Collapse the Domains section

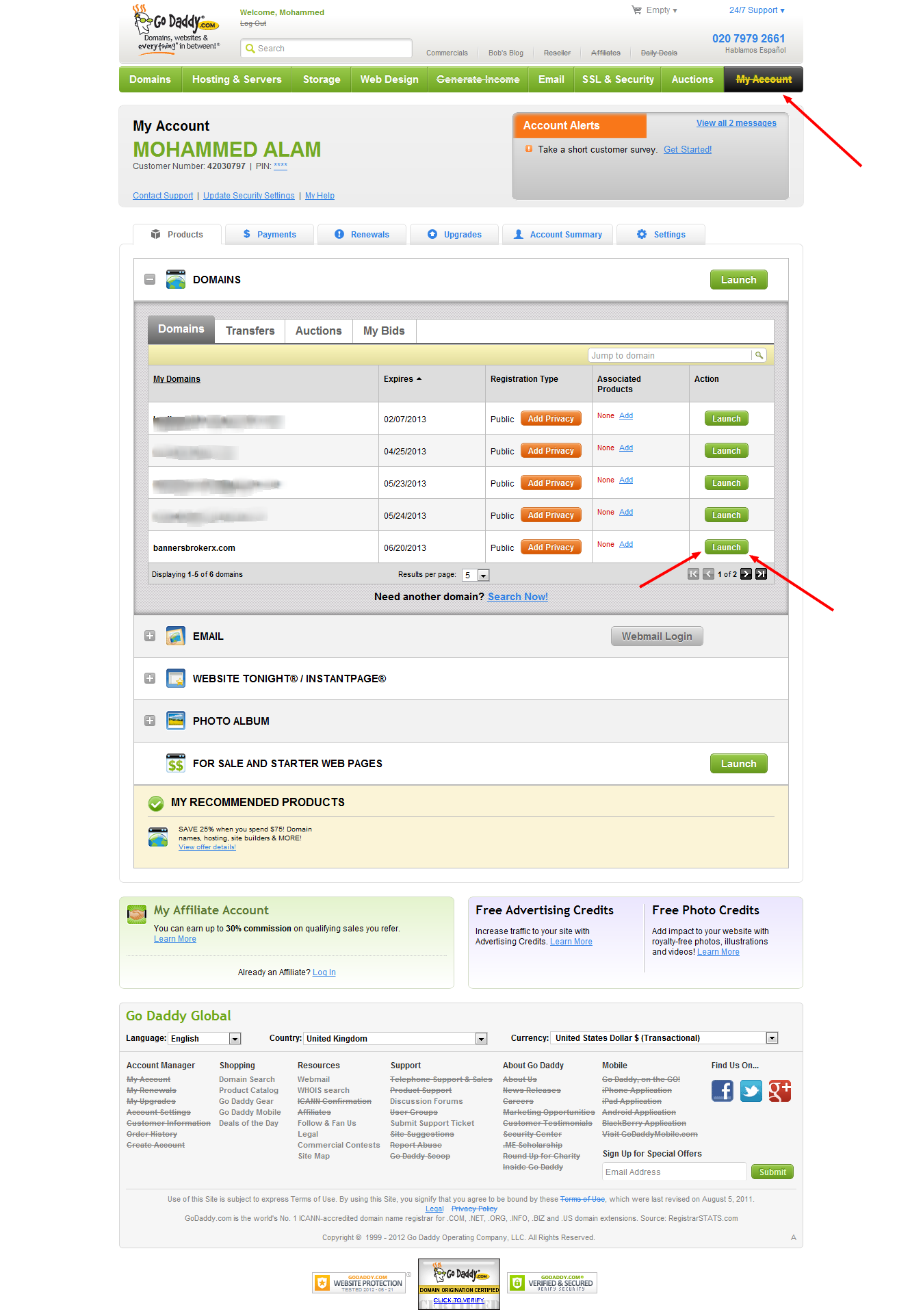coord(150,279)
